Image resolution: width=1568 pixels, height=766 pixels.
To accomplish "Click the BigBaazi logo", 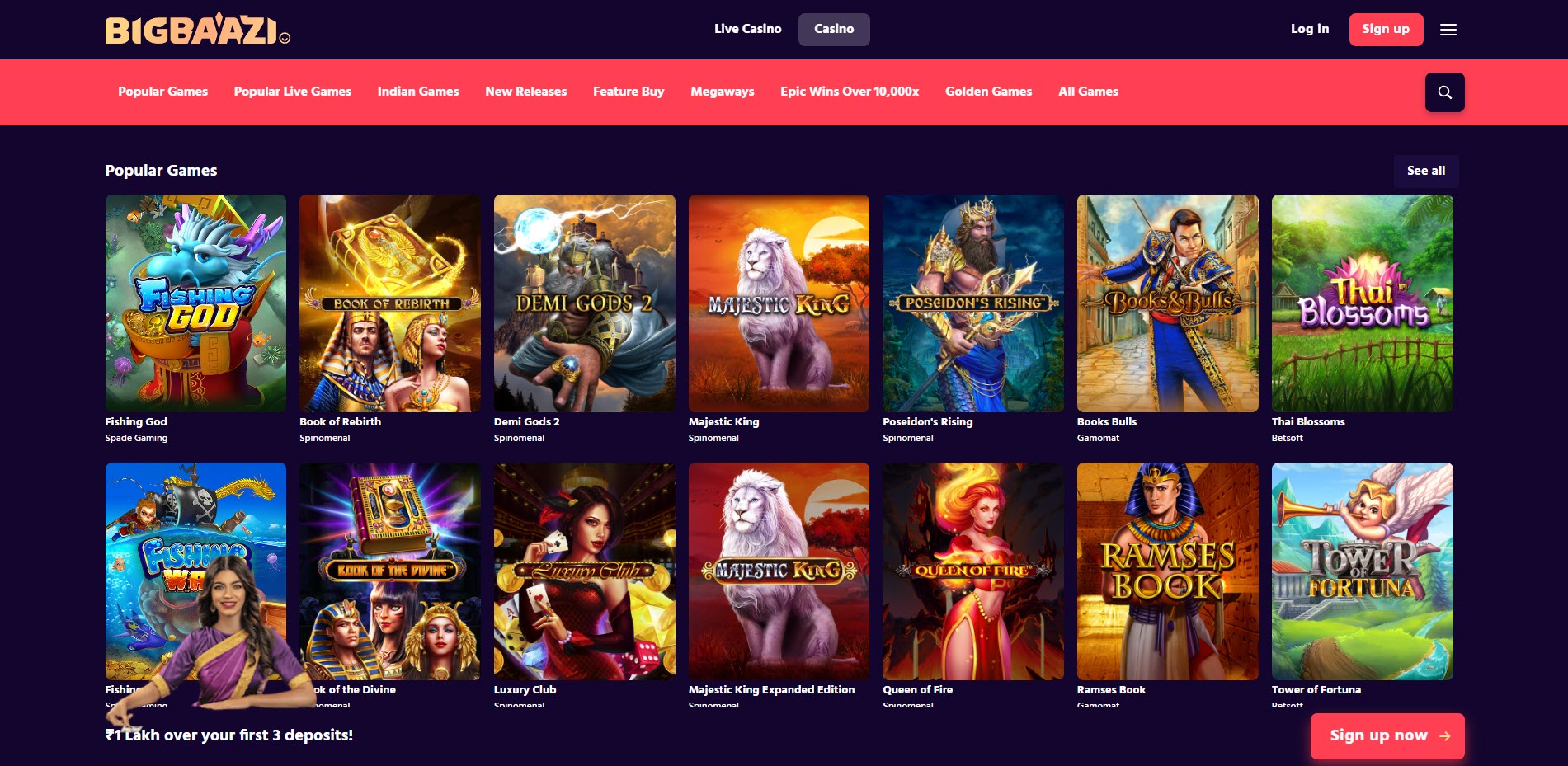I will [197, 29].
